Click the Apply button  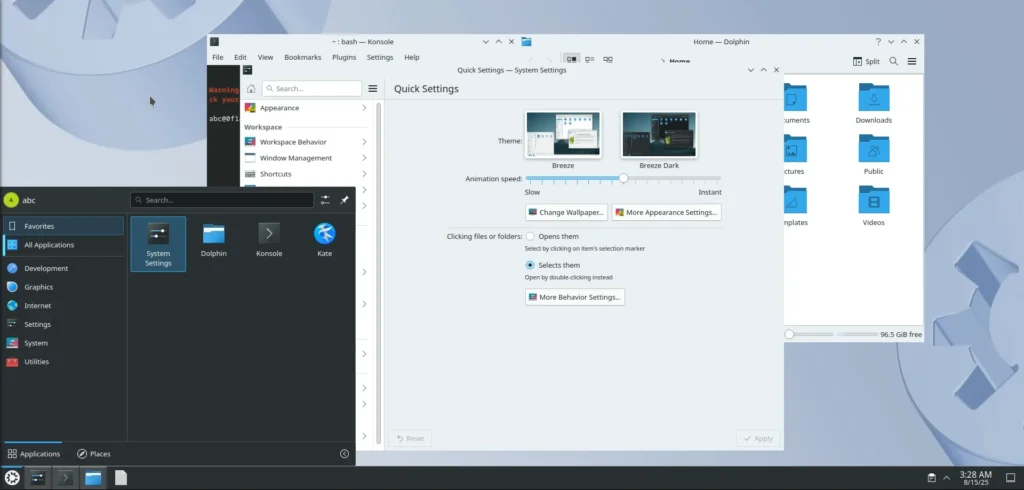pyautogui.click(x=758, y=439)
